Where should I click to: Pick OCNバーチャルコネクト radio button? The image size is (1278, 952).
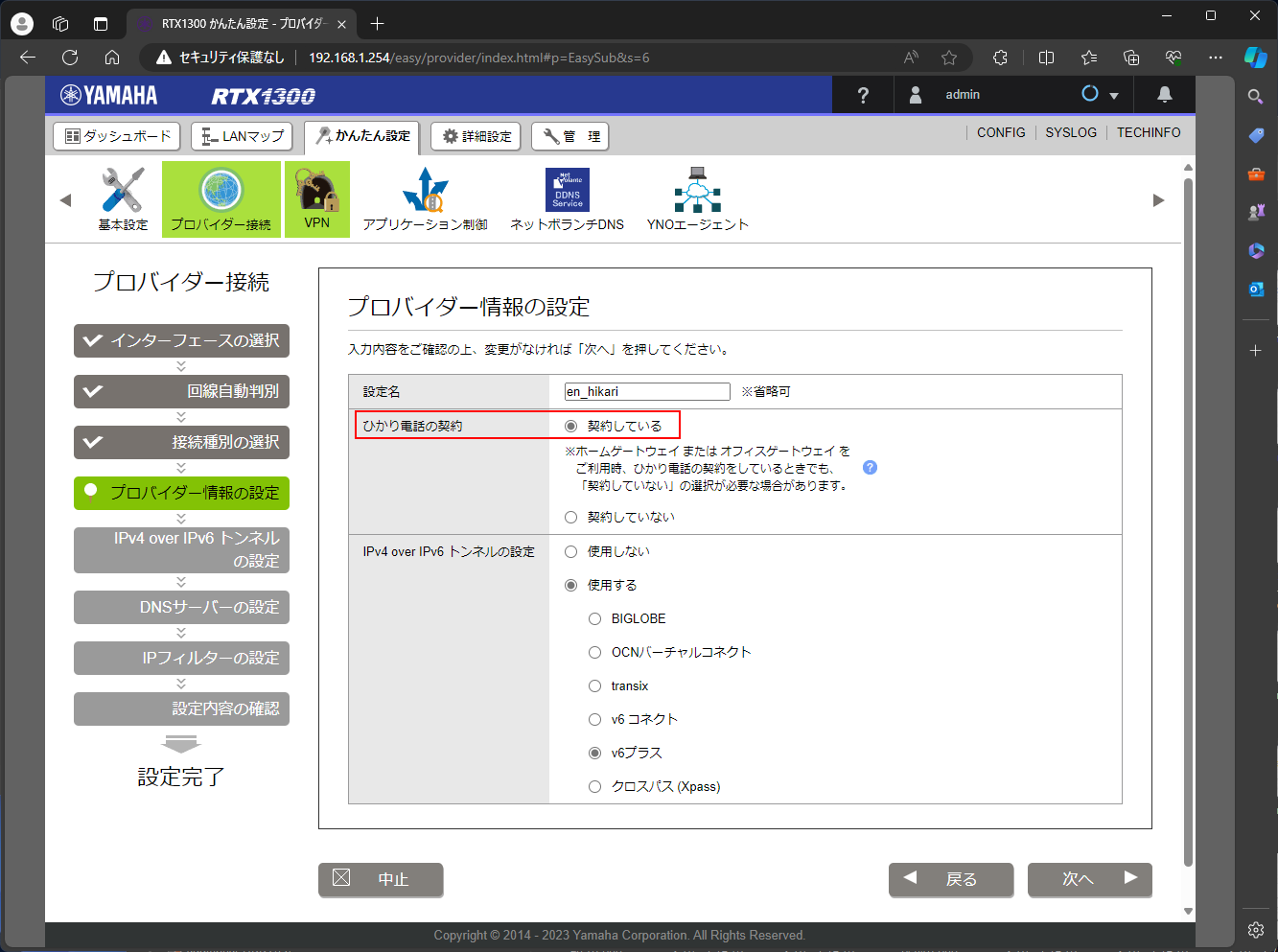tap(595, 653)
